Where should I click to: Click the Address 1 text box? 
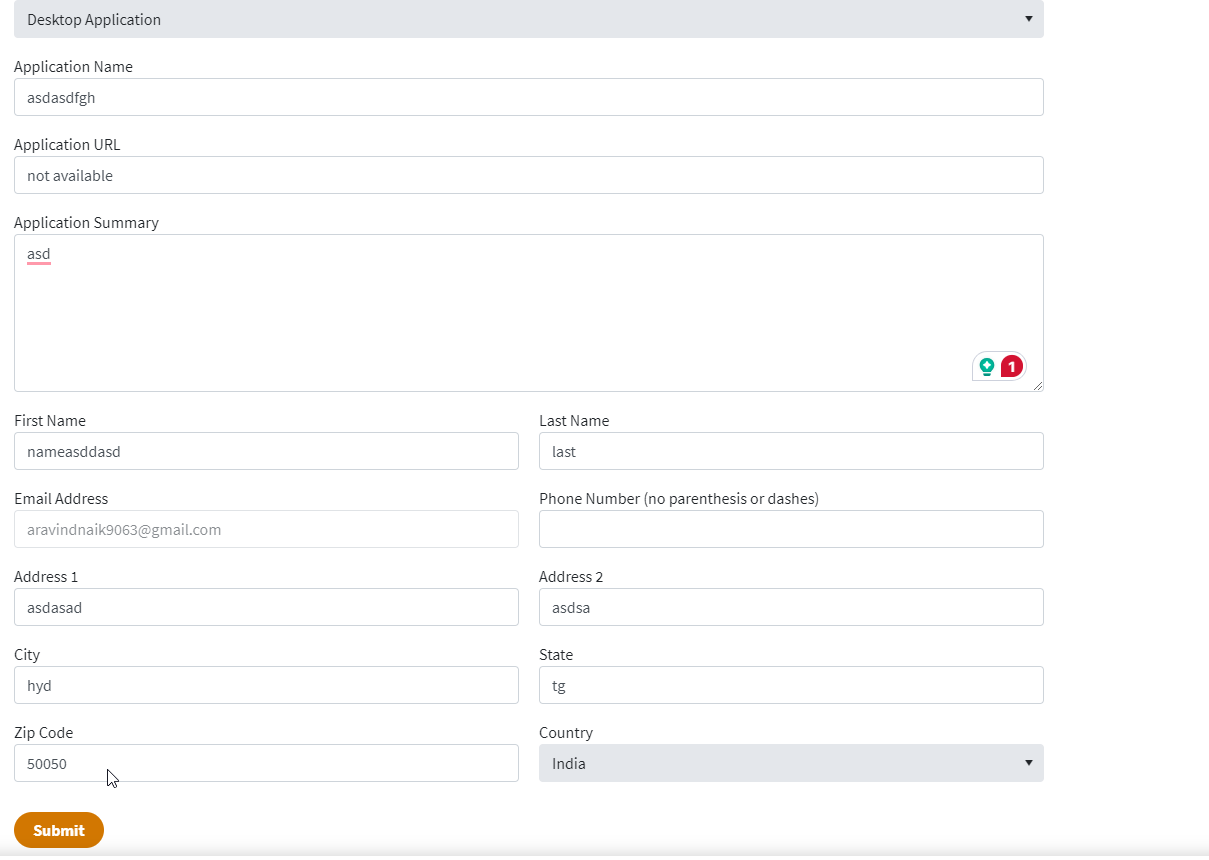click(266, 607)
